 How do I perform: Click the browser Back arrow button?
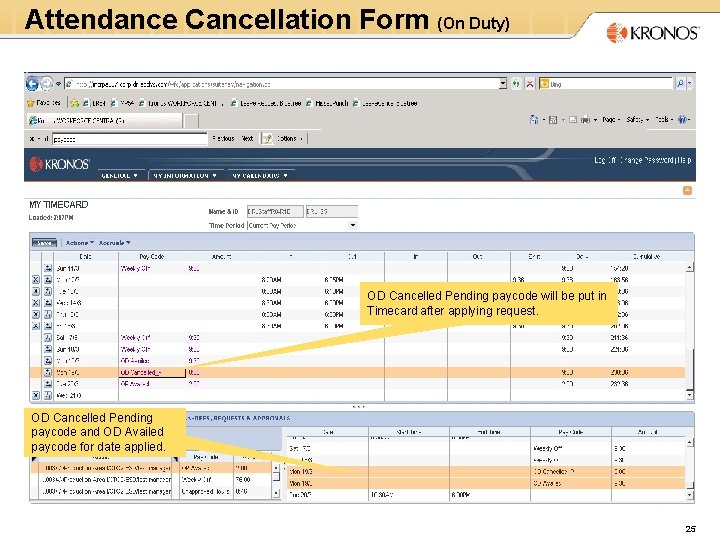[32, 84]
